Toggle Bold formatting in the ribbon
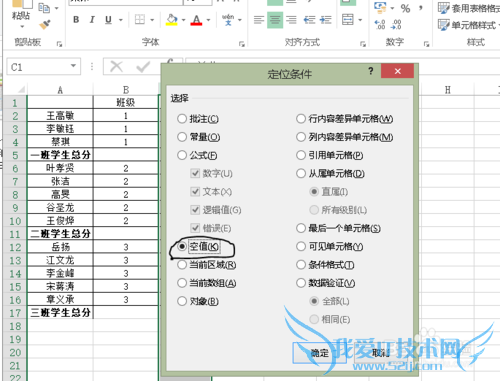 click(x=76, y=20)
